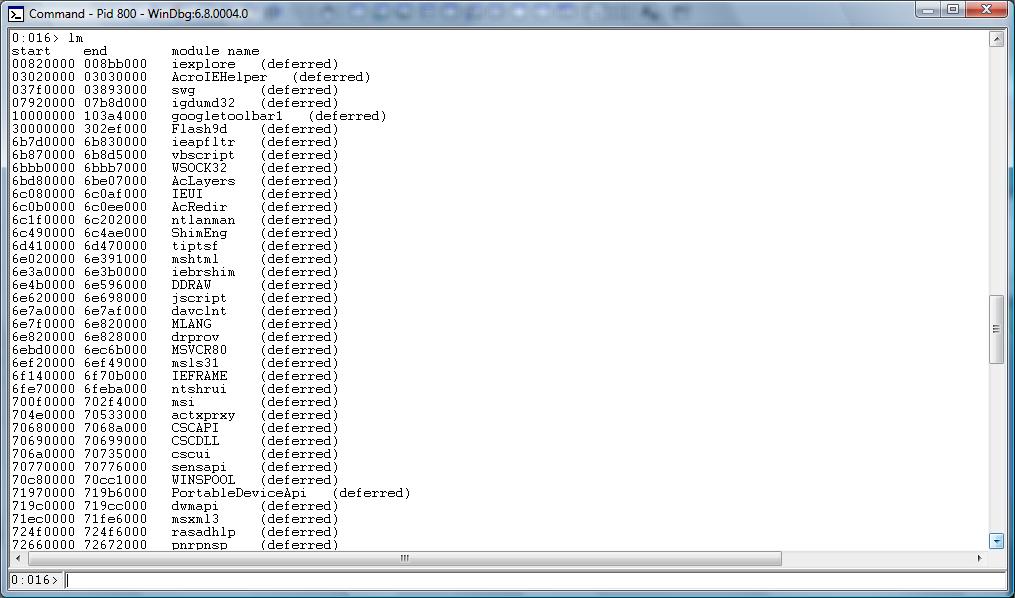Click the vertical scrollbar up arrow

tap(996, 39)
